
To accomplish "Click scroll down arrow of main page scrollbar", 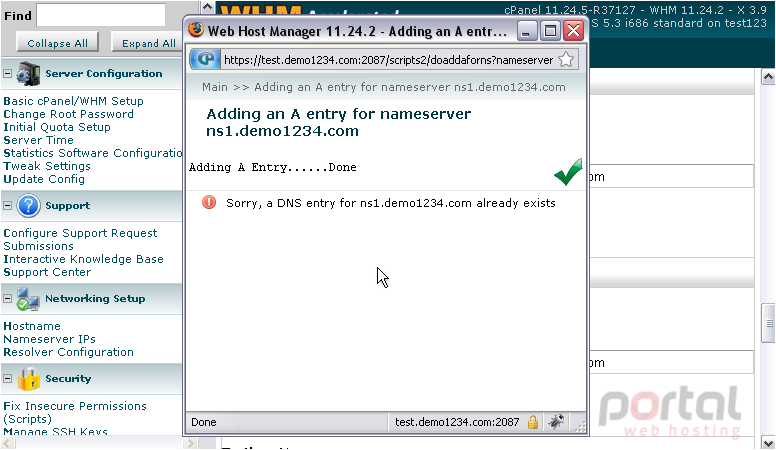I will 768,443.
